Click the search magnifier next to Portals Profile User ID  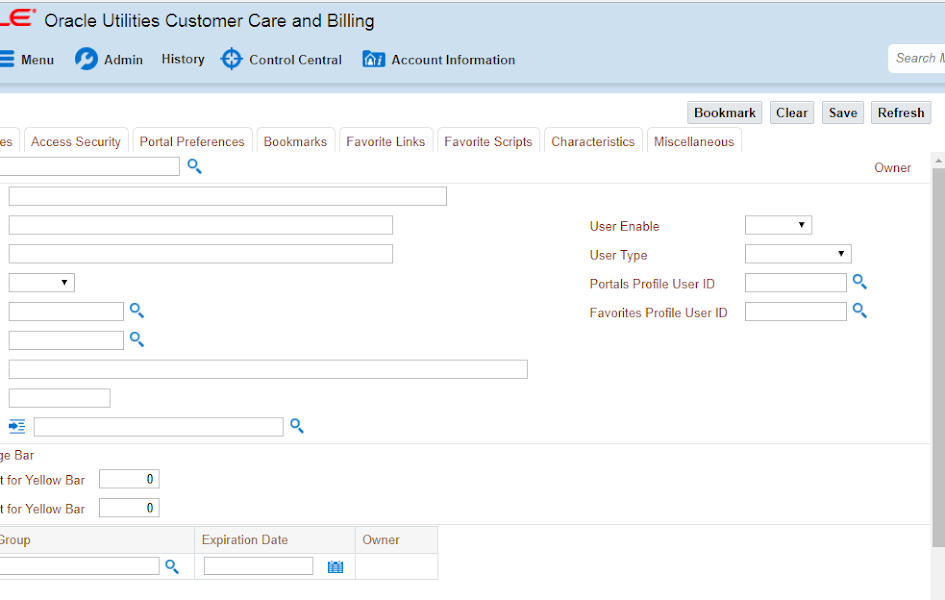click(x=859, y=282)
